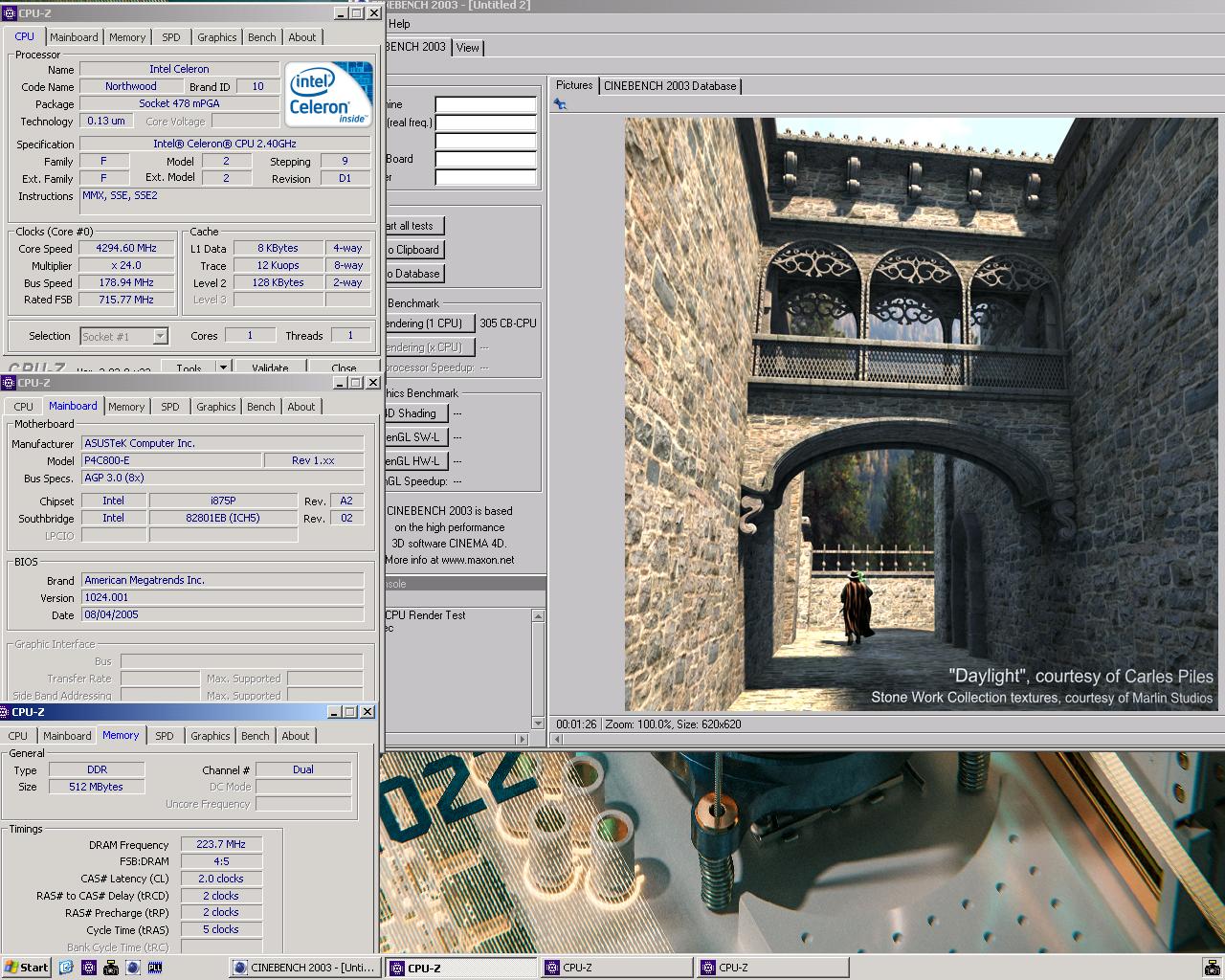Open the Help menu in CINEBENCH
The width and height of the screenshot is (1225, 980).
(400, 24)
